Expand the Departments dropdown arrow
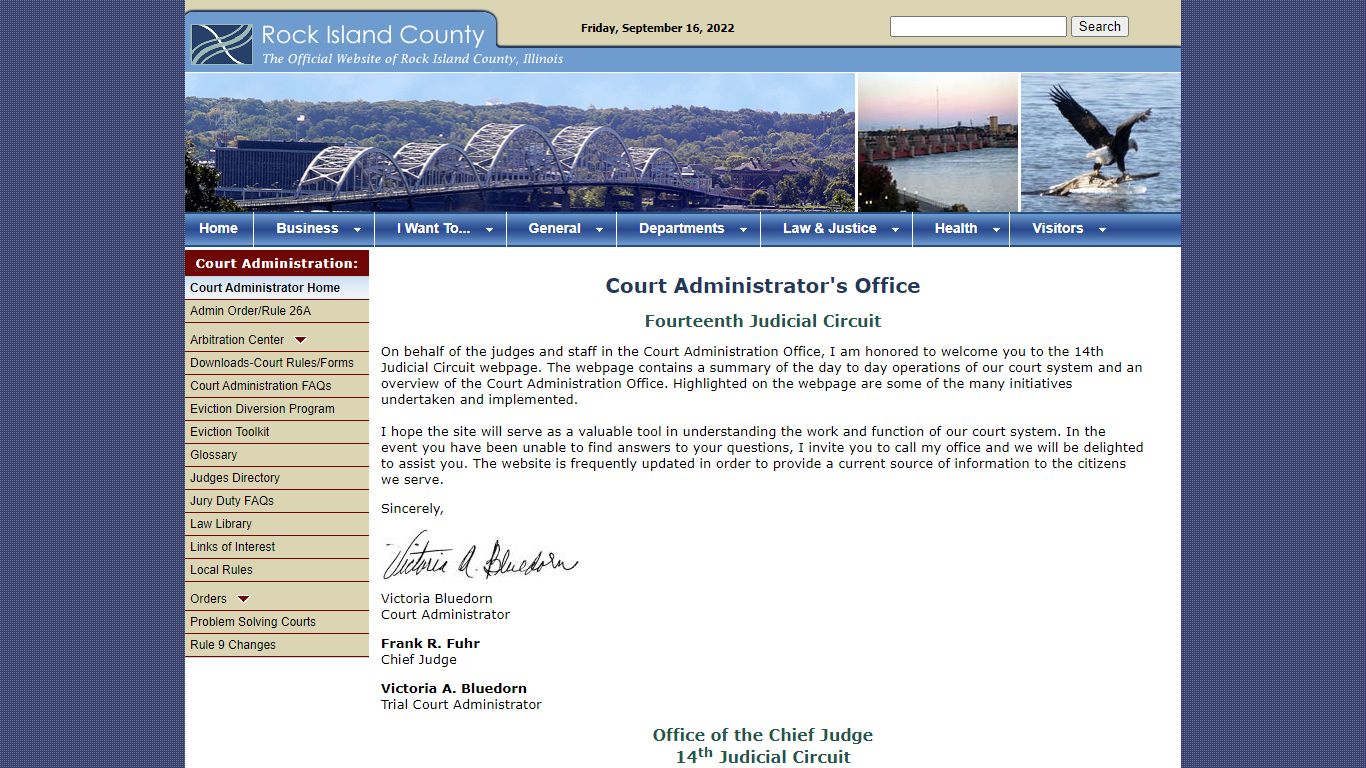1366x768 pixels. tap(743, 230)
